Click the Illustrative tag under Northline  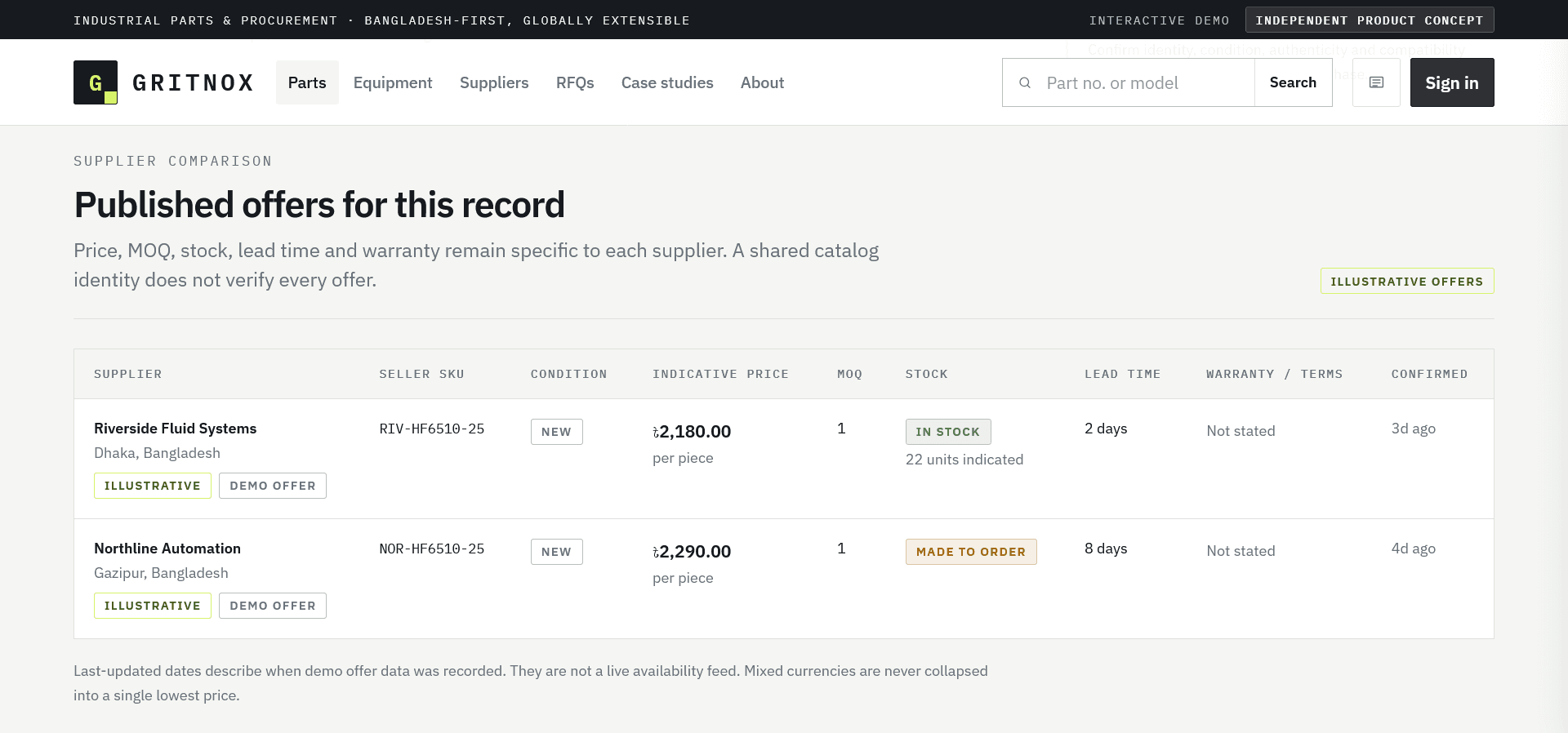[153, 606]
